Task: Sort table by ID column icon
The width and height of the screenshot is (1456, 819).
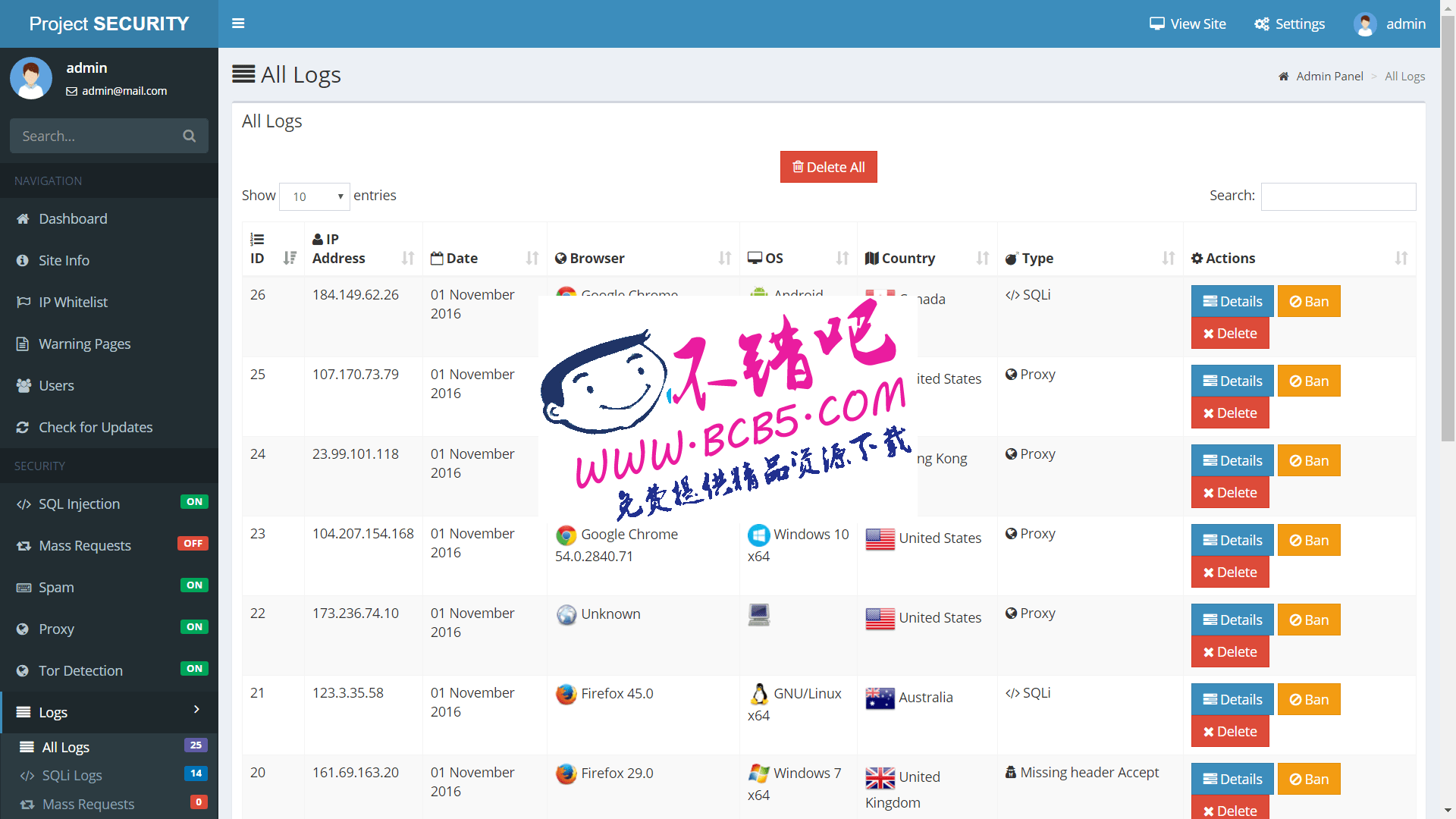Action: pos(290,258)
